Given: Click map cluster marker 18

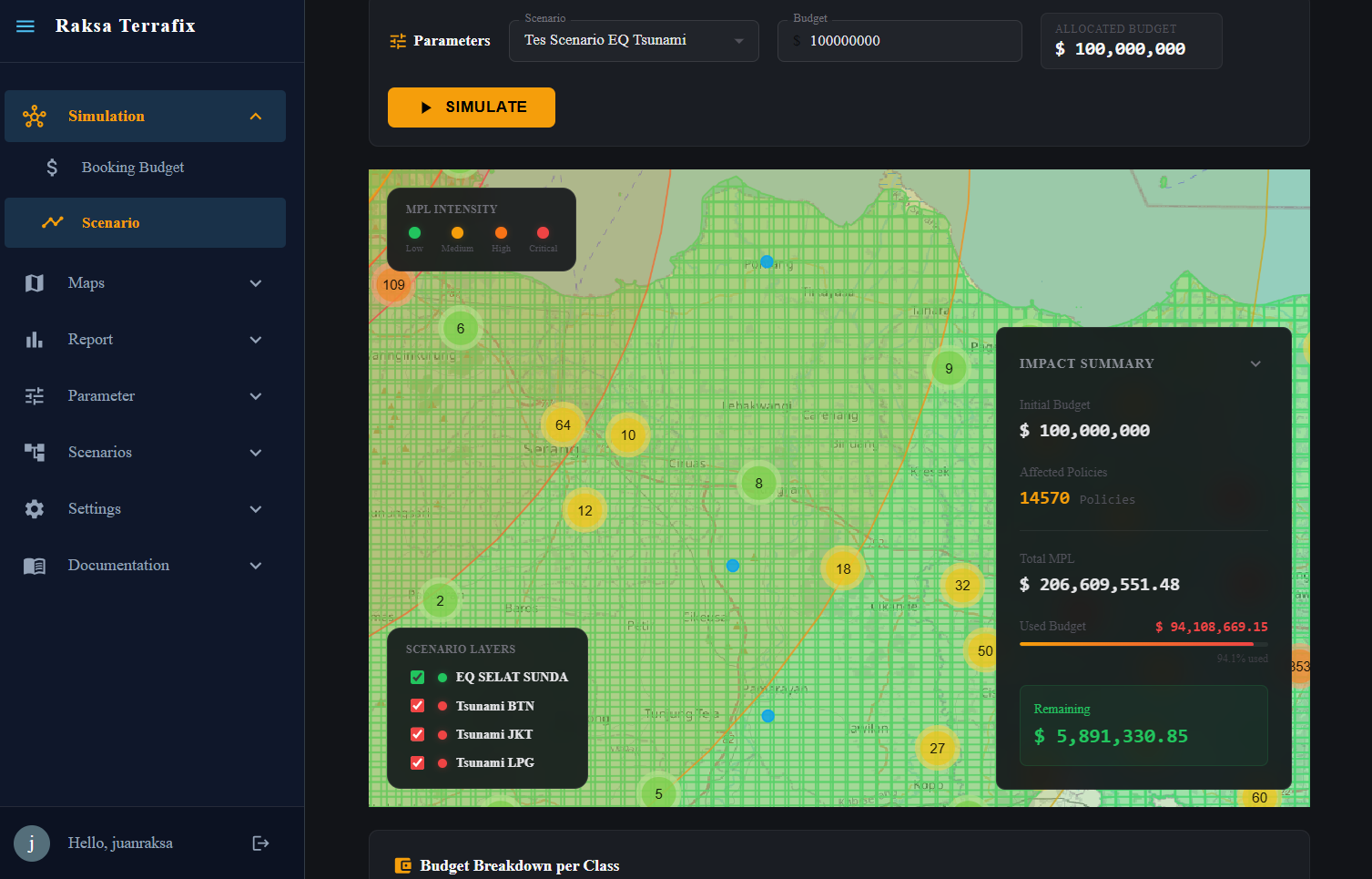Looking at the screenshot, I should (x=843, y=569).
